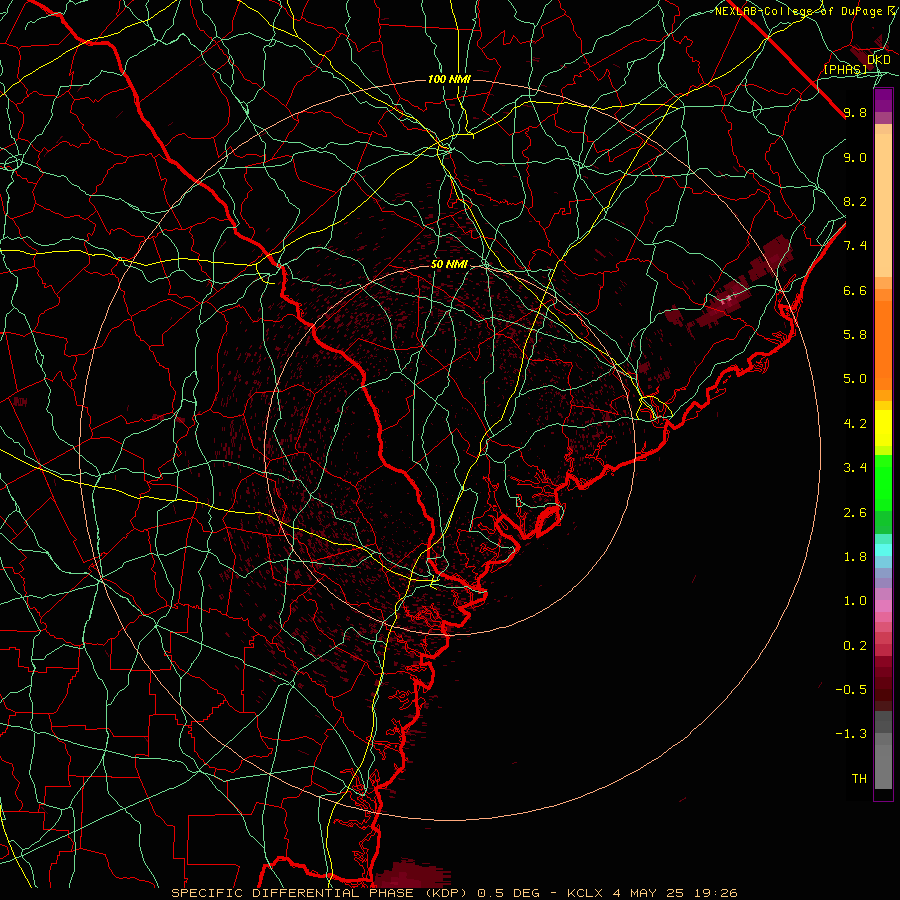The width and height of the screenshot is (900, 900).
Task: Click the 5.0 scale value
Action: [x=855, y=379]
